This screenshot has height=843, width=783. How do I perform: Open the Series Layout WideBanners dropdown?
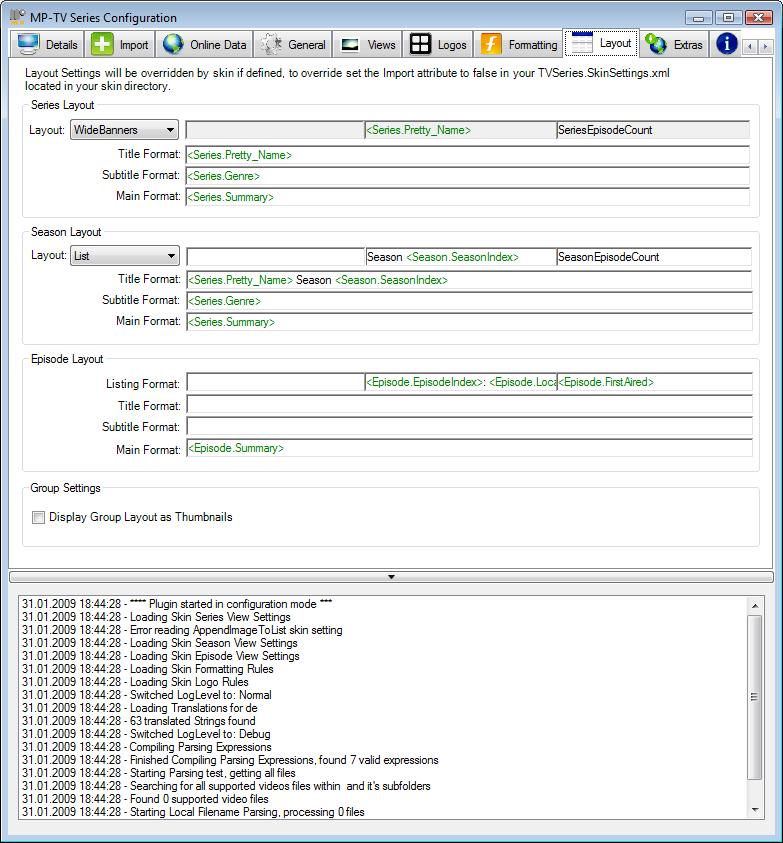(x=124, y=130)
